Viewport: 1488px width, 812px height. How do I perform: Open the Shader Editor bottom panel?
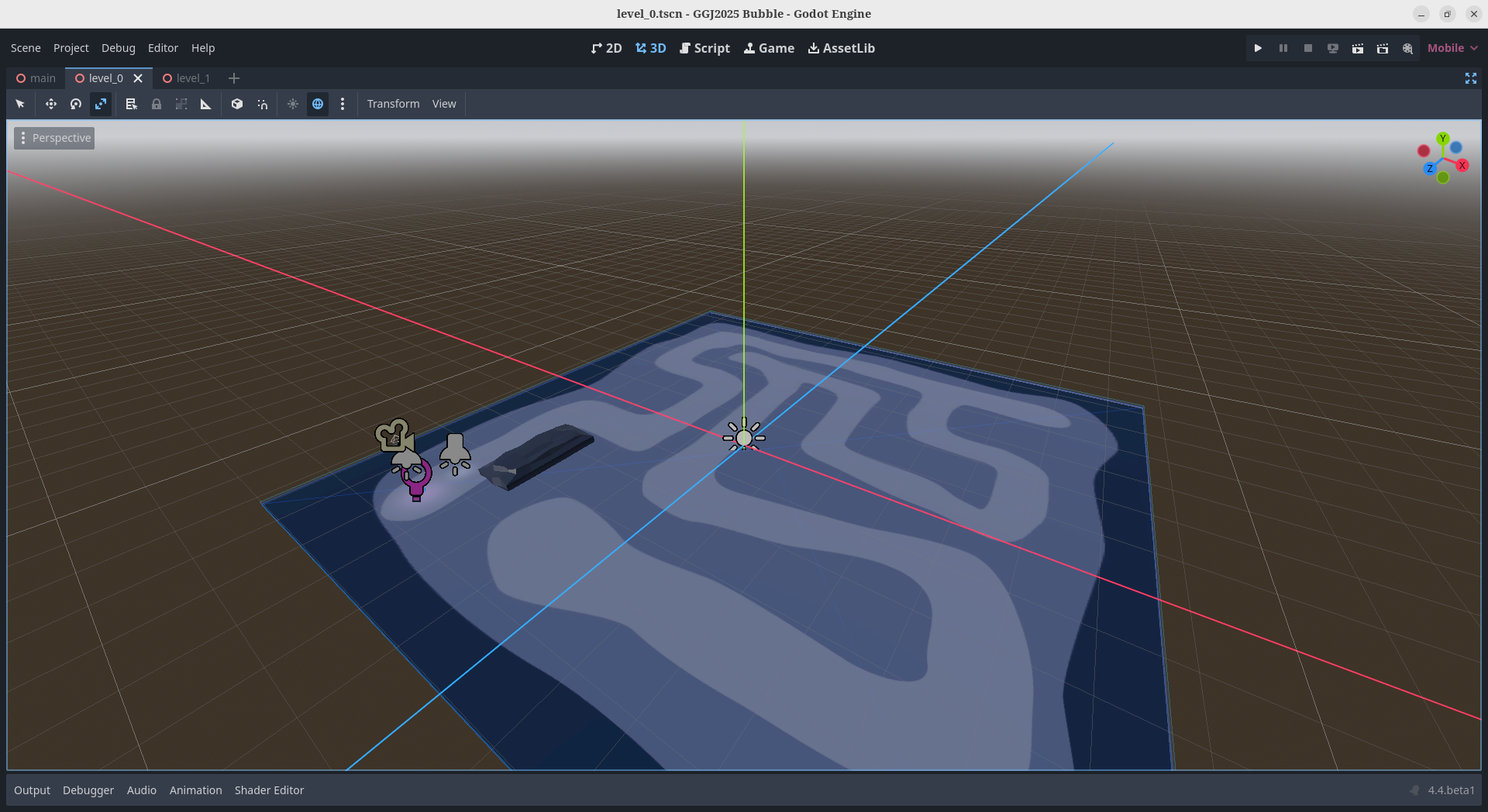pyautogui.click(x=269, y=790)
